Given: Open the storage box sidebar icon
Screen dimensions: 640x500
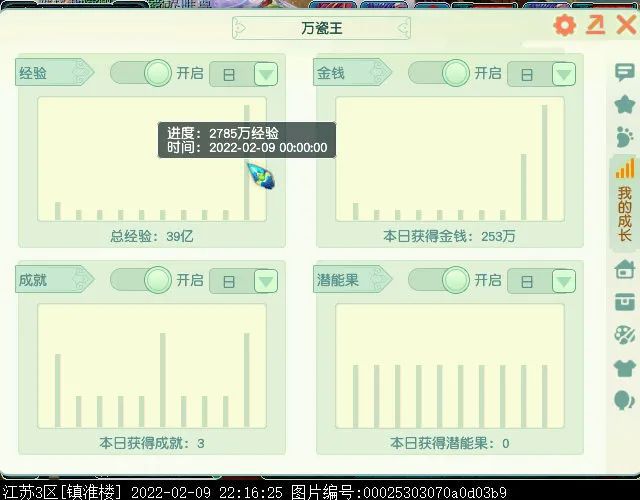Looking at the screenshot, I should tap(624, 302).
